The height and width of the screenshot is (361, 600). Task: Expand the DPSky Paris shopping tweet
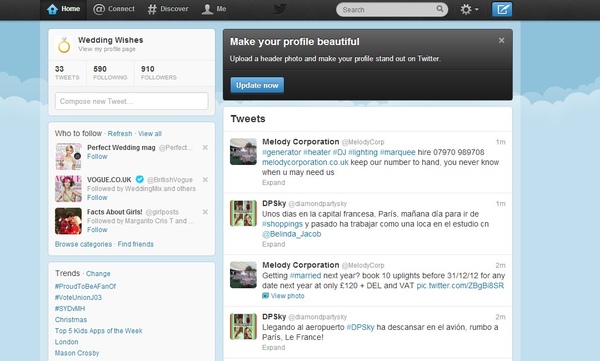click(274, 244)
